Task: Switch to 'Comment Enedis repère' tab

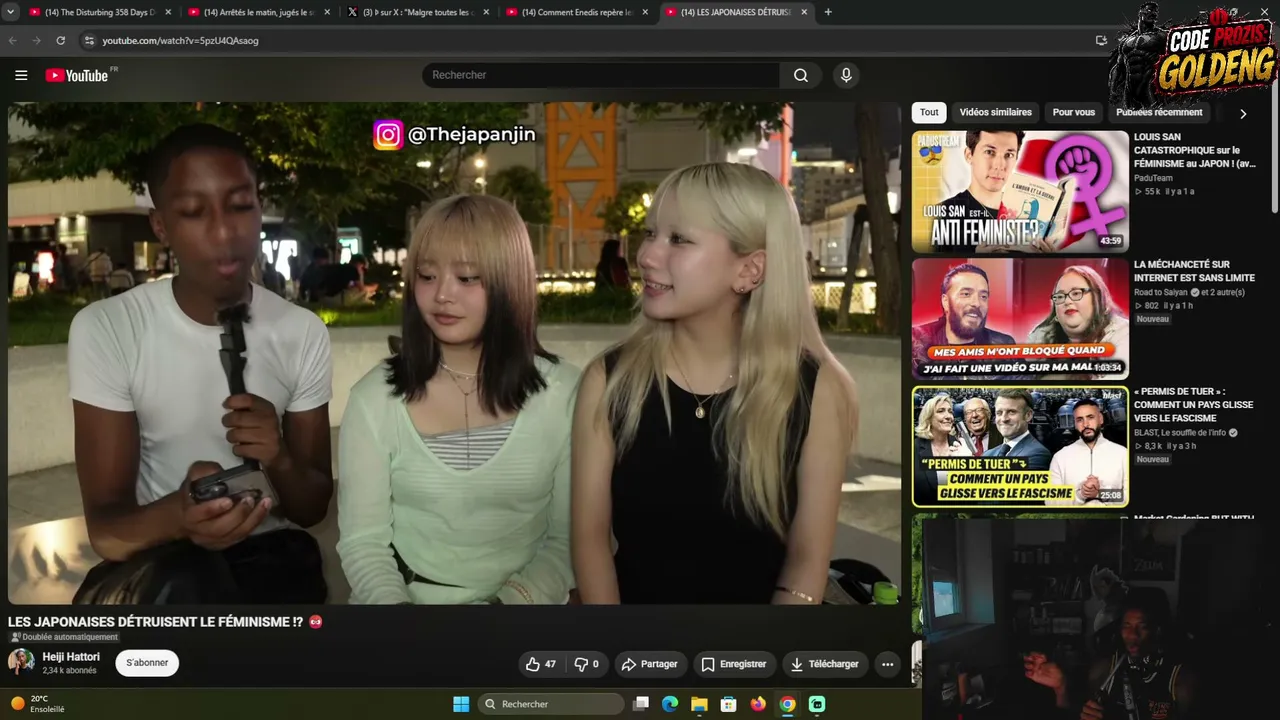Action: pyautogui.click(x=577, y=12)
